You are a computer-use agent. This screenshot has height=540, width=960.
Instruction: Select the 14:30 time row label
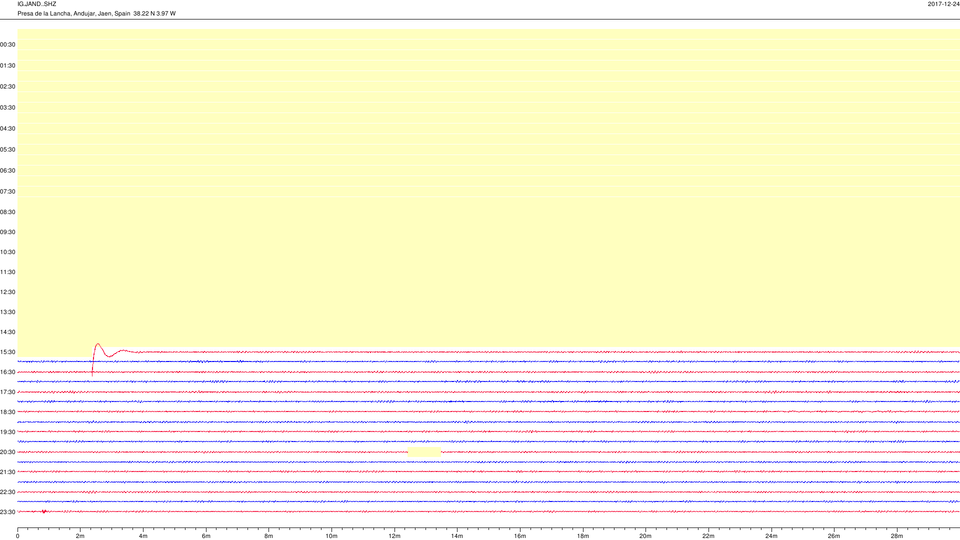point(8,332)
